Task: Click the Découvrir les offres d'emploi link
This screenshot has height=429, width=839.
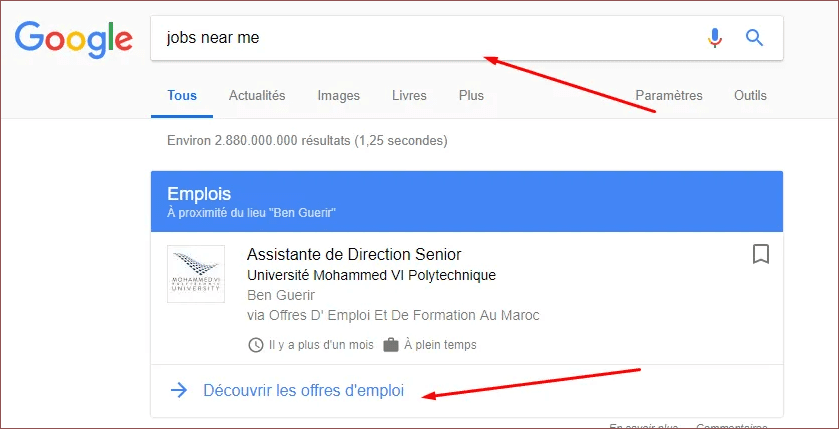Action: tap(303, 391)
